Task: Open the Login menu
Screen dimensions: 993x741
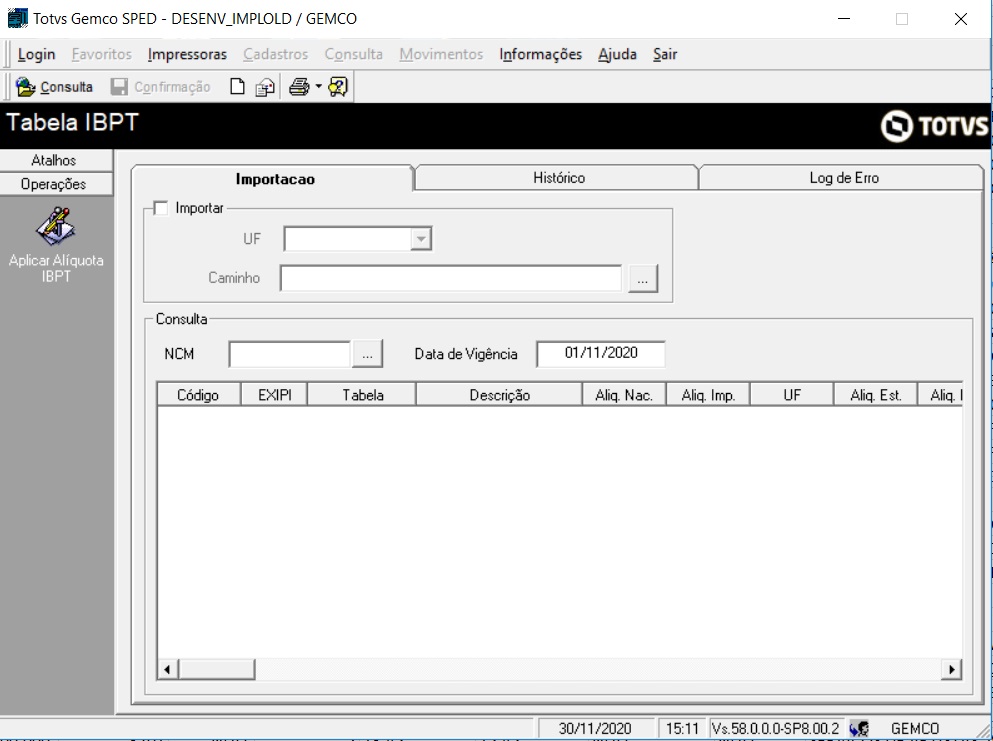Action: [x=36, y=54]
